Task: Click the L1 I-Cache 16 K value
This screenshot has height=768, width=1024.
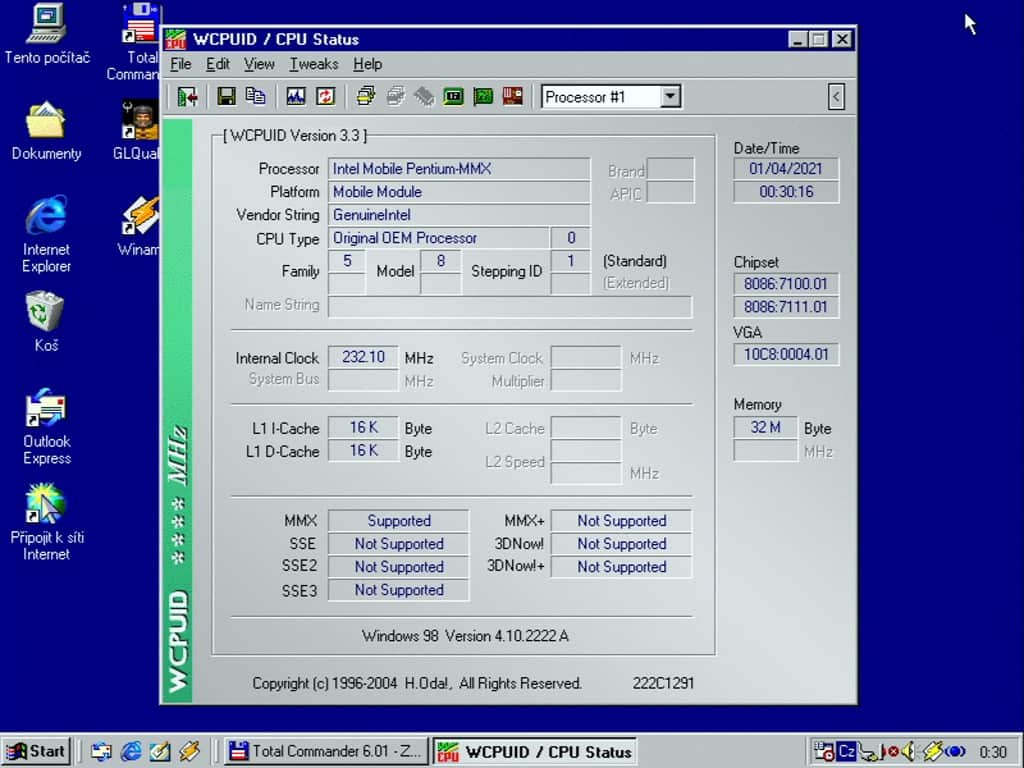Action: click(363, 428)
